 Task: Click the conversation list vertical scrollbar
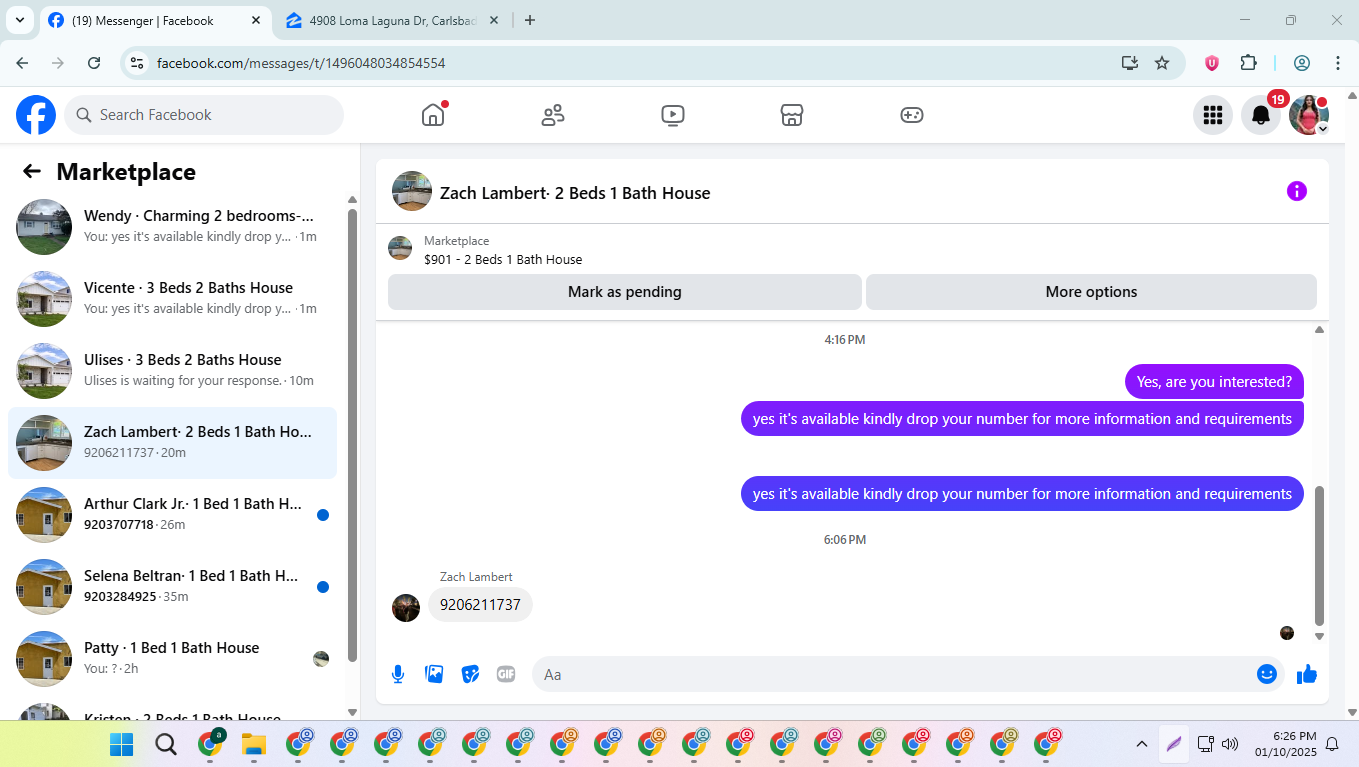click(352, 435)
